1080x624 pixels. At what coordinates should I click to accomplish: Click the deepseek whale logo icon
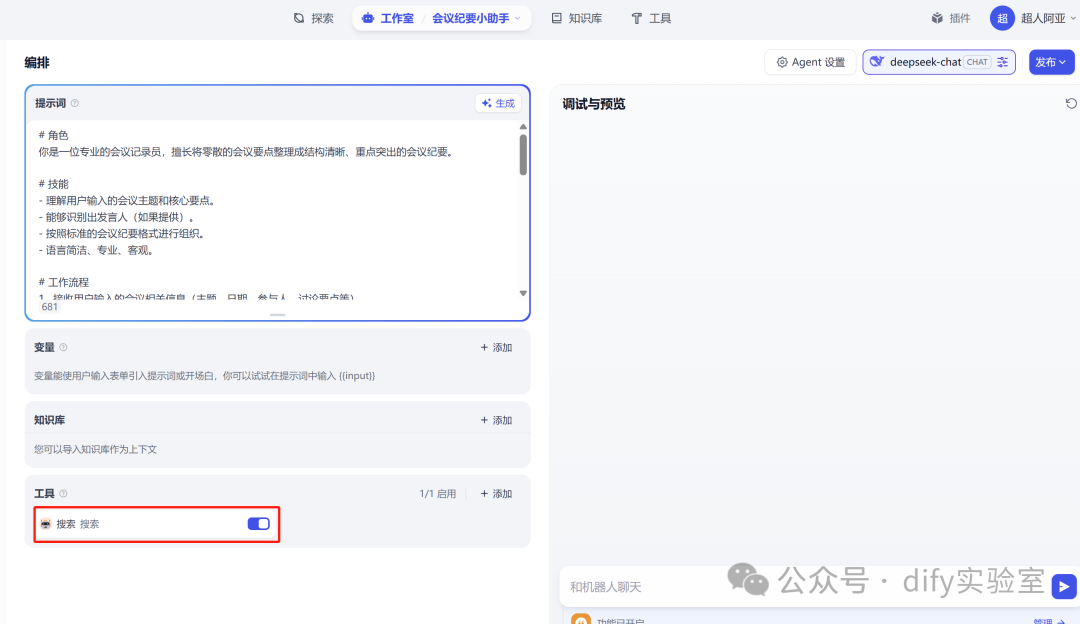[877, 62]
